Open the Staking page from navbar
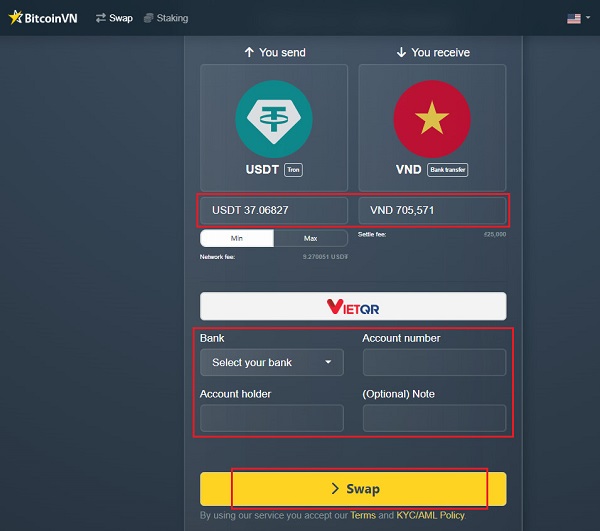Screen dimensions: 600x531 click(166, 18)
